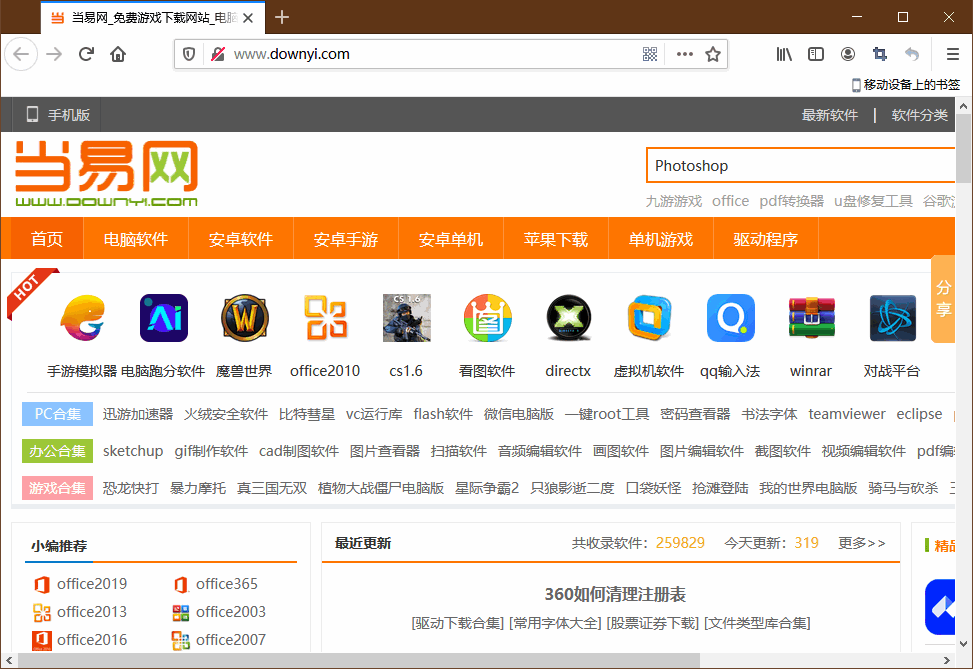This screenshot has width=973, height=669.
Task: Open the 魔兽世界 (World of Warcraft) icon
Action: click(x=244, y=317)
